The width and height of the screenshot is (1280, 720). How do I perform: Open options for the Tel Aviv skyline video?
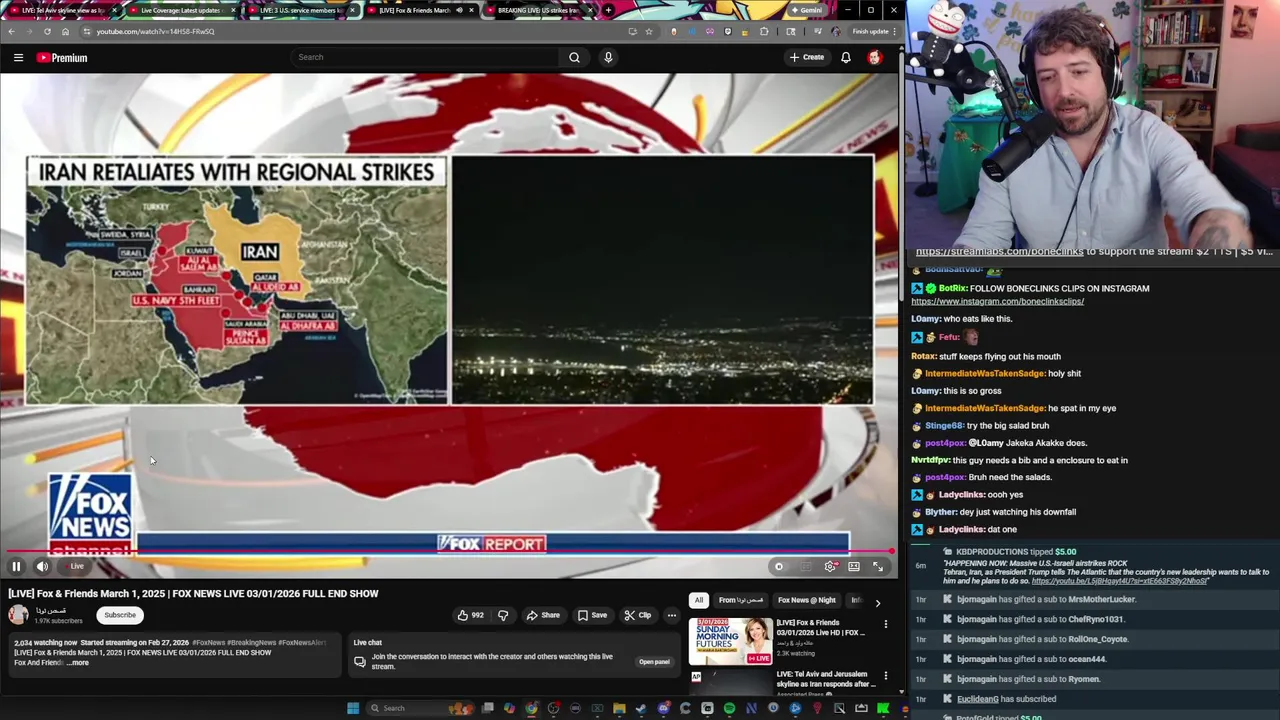click(885, 677)
